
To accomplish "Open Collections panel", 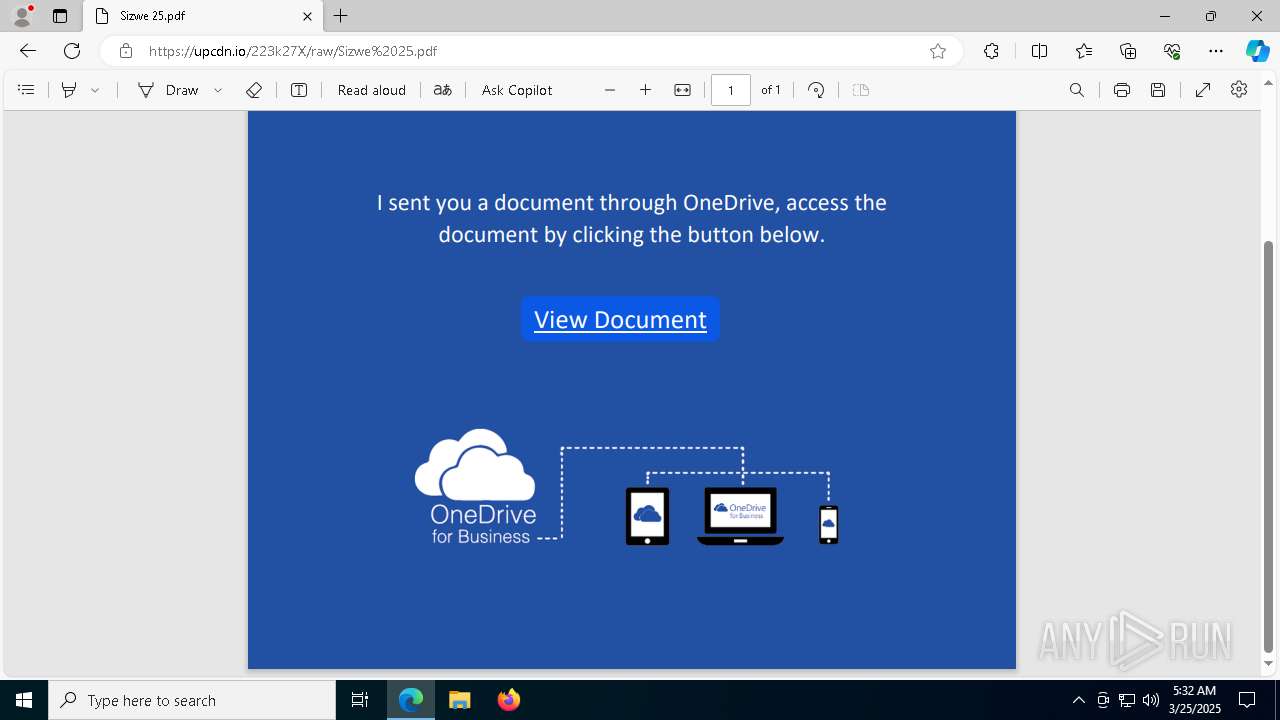I will 1128,51.
